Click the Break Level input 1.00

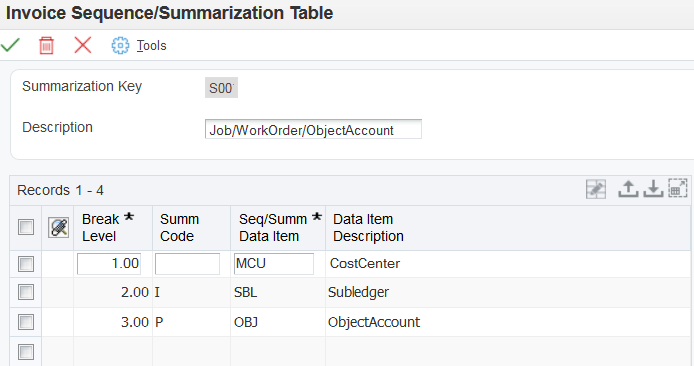[109, 264]
